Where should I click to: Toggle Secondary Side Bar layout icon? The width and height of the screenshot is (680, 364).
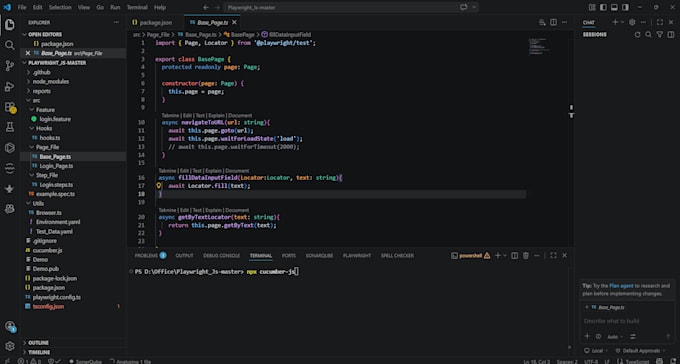pyautogui.click(x=625, y=7)
